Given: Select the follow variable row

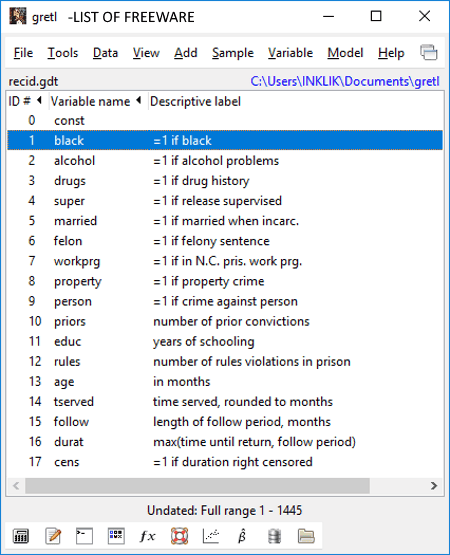Looking at the screenshot, I should pos(225,422).
